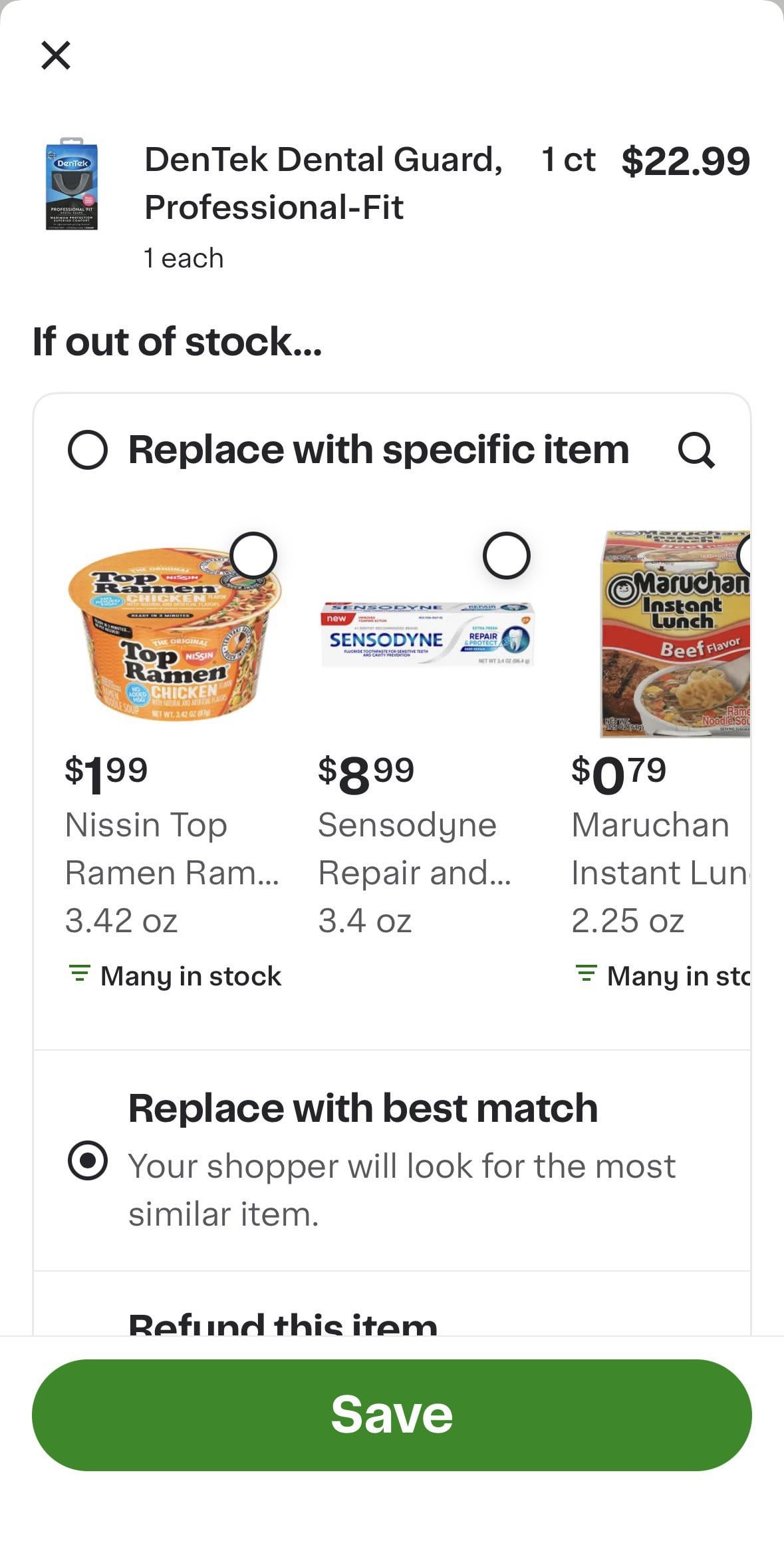Tap the Sensodyne toothpaste product image
Image resolution: width=784 pixels, height=1563 pixels.
(427, 634)
